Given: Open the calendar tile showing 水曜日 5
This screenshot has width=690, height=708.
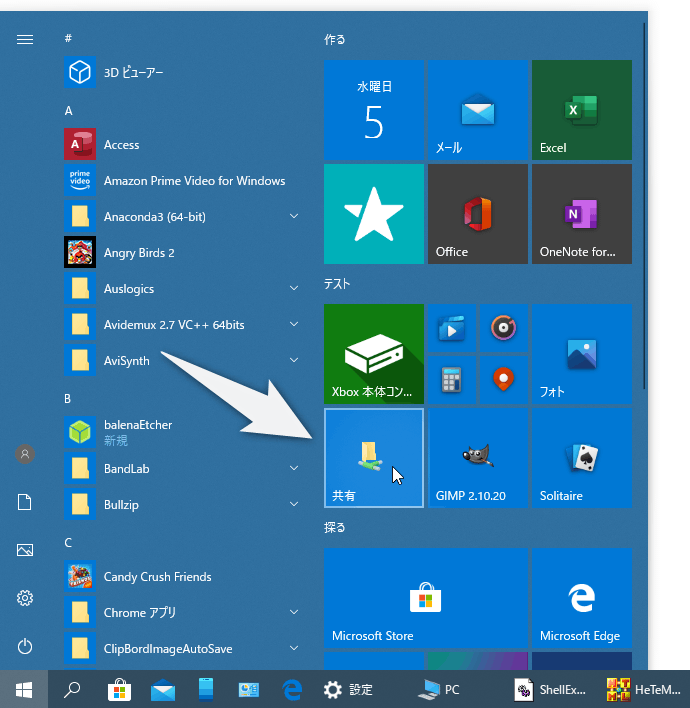Looking at the screenshot, I should (374, 110).
